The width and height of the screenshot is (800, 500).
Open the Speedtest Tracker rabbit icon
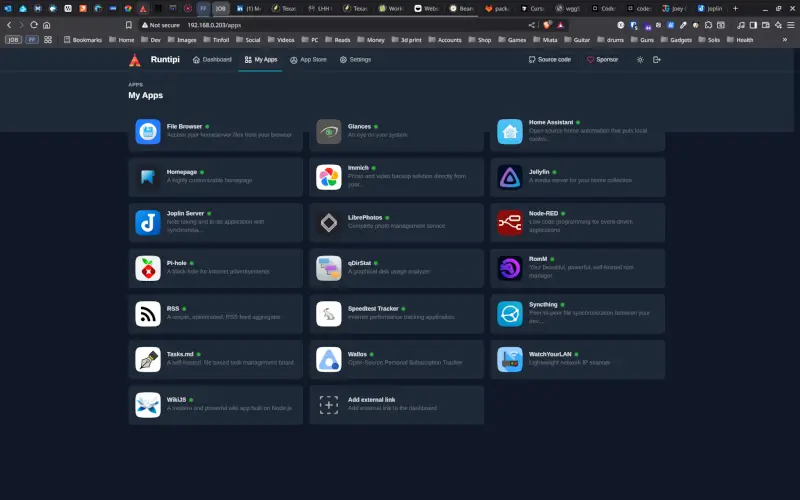pos(329,313)
